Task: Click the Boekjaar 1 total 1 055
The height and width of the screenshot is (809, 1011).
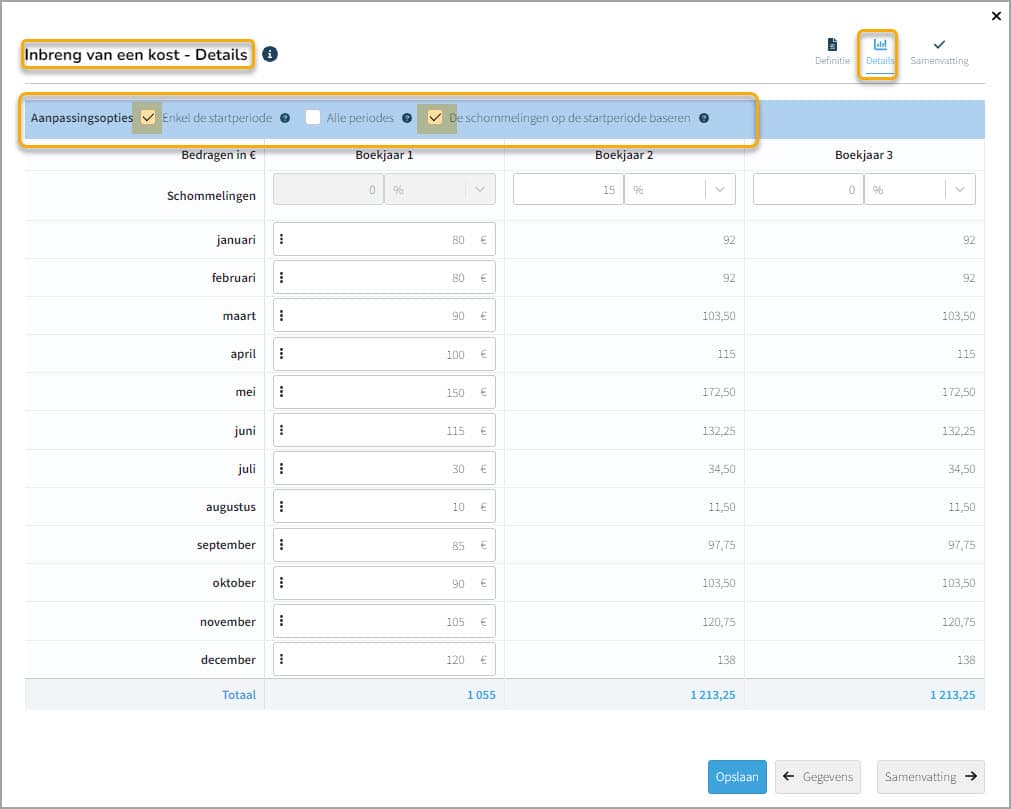Action: [x=481, y=695]
